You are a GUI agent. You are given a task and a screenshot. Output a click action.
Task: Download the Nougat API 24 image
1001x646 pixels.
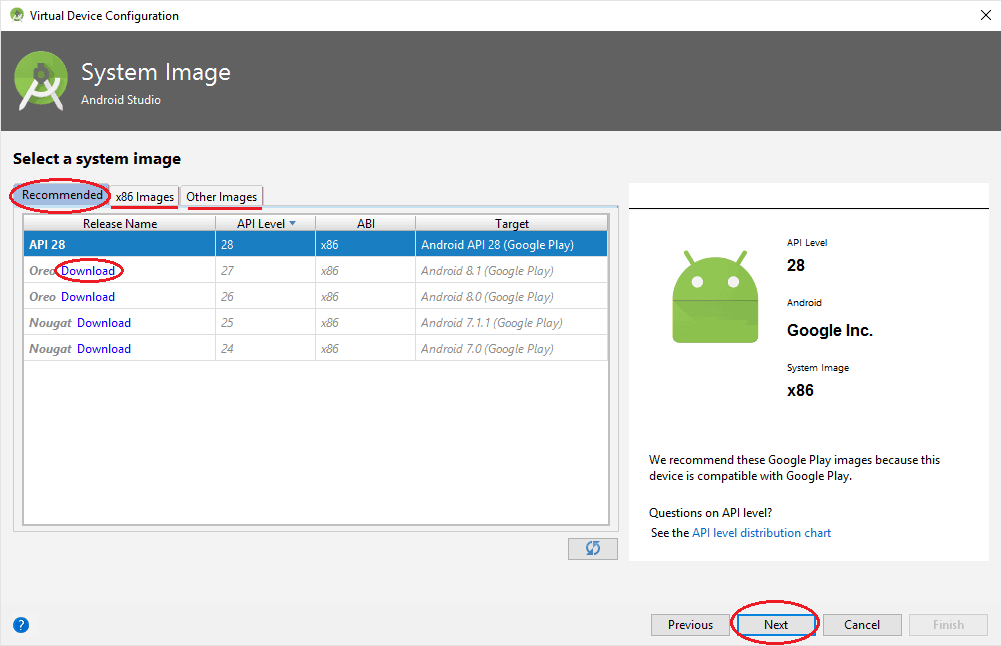pyautogui.click(x=104, y=349)
